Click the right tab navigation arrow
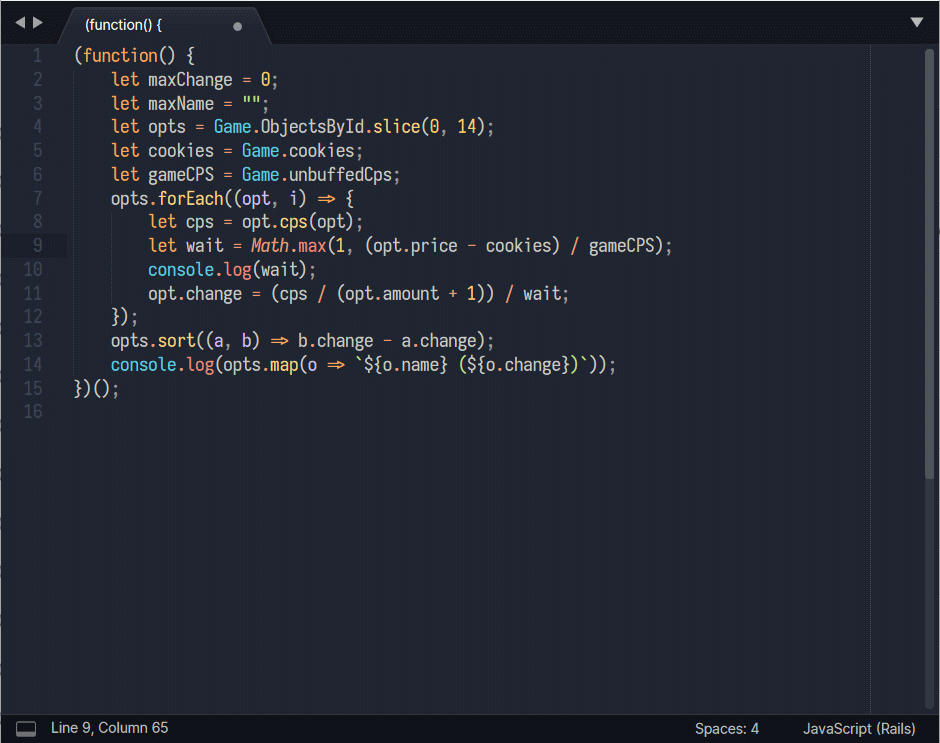The image size is (940, 743). 38,22
